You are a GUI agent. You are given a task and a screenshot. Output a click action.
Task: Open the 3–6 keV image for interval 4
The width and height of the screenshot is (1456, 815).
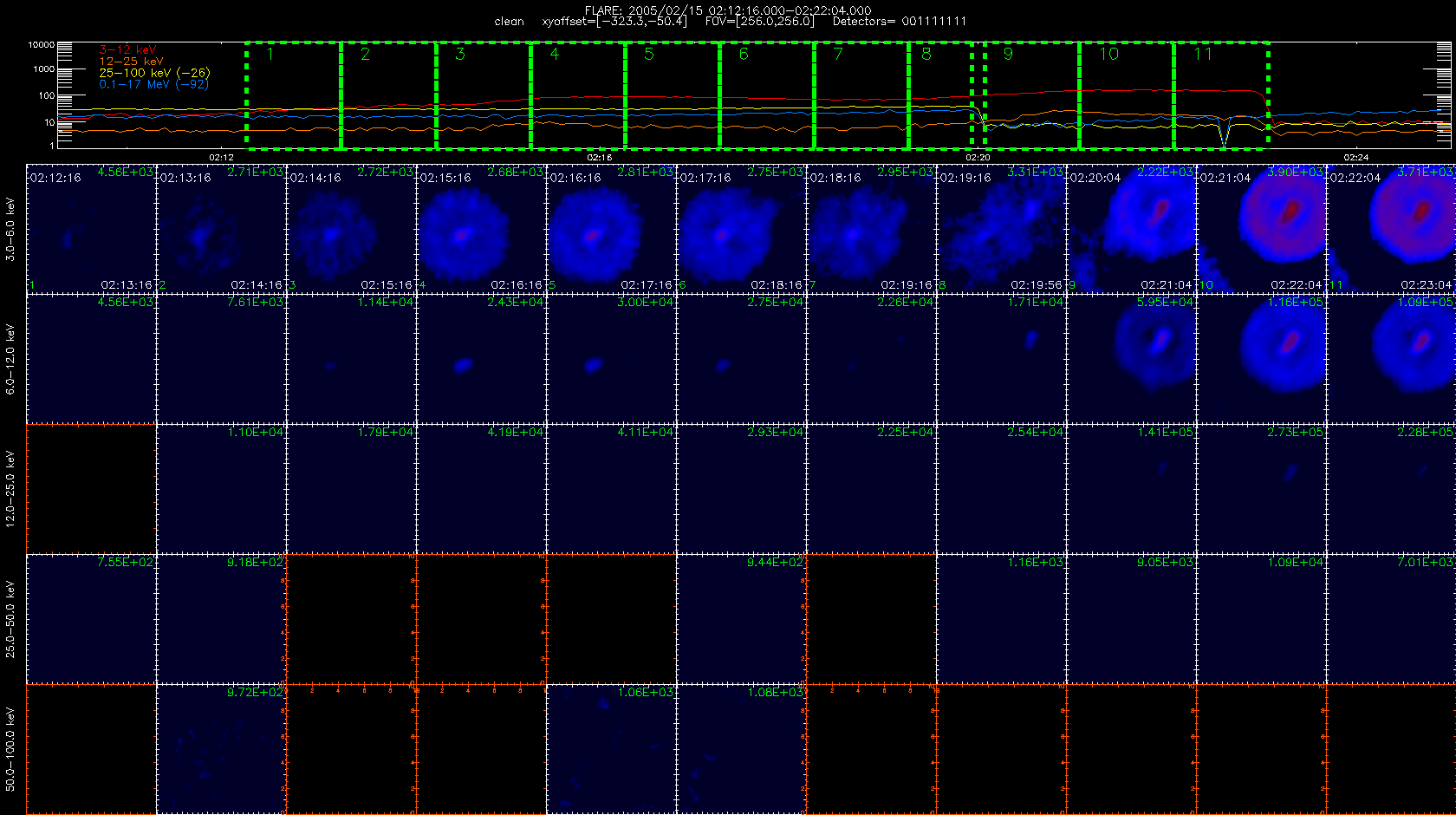tap(481, 229)
